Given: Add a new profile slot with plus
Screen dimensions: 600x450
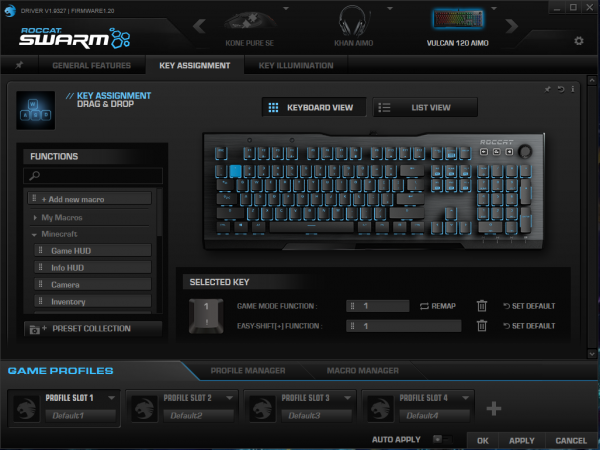Looking at the screenshot, I should pyautogui.click(x=494, y=408).
